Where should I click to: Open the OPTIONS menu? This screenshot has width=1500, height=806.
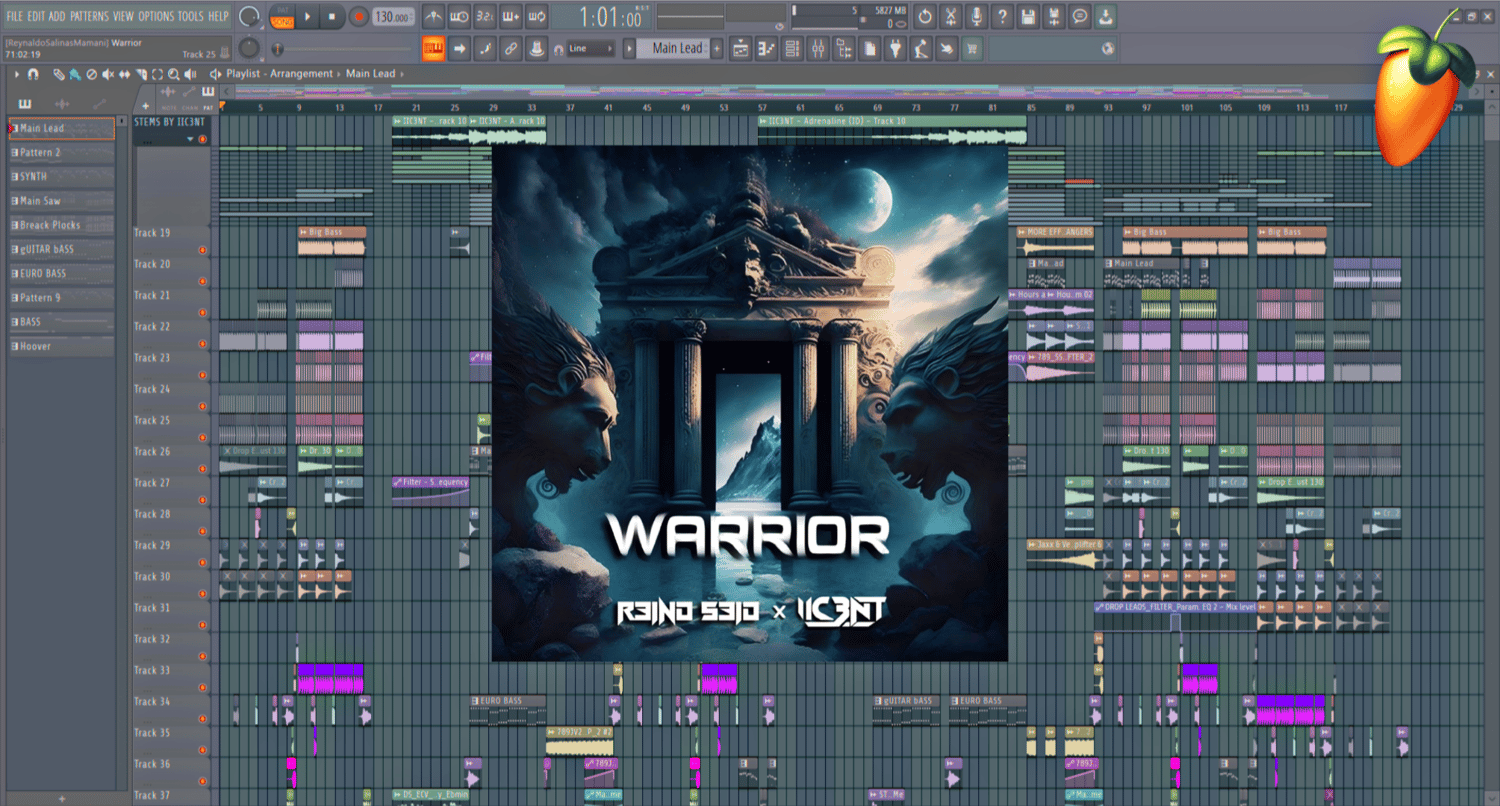(156, 16)
